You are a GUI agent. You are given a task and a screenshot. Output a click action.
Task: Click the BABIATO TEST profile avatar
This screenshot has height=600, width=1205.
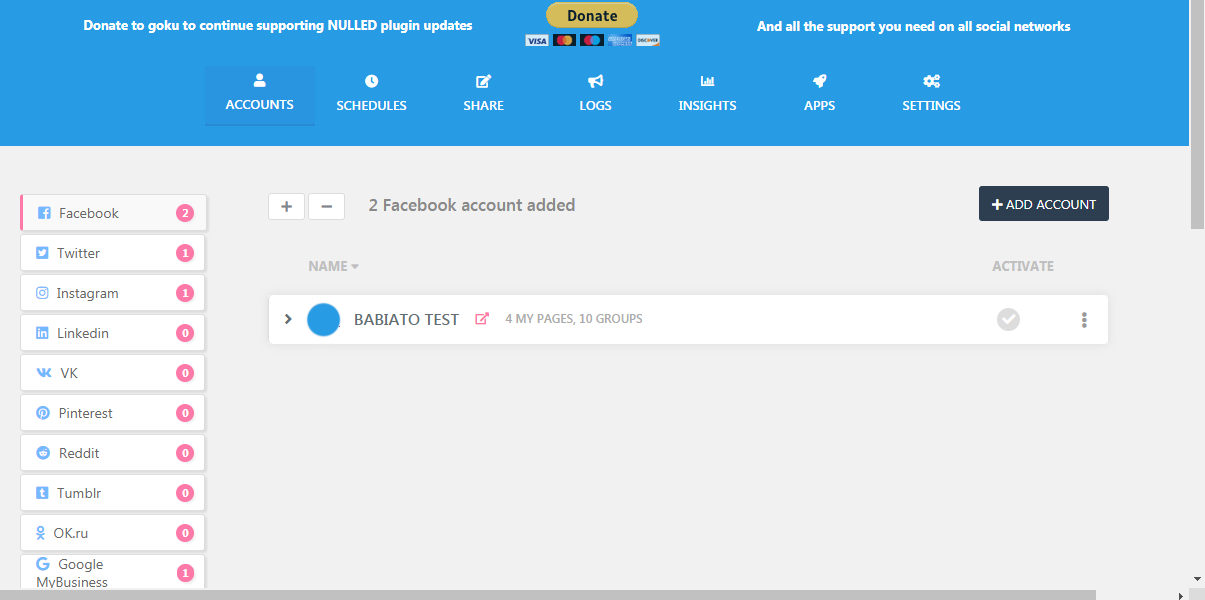pyautogui.click(x=323, y=319)
